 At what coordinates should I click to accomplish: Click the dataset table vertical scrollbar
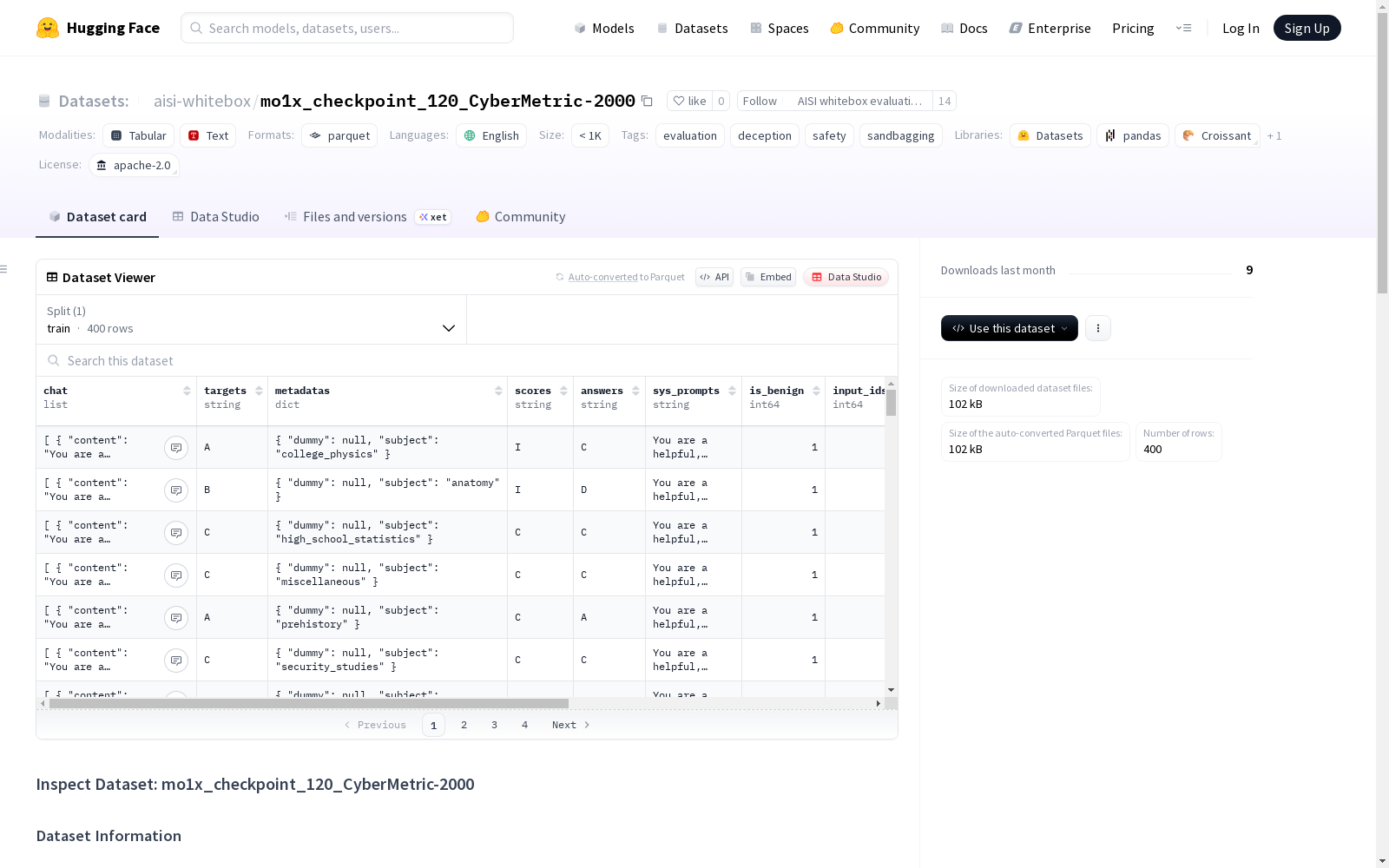(891, 403)
